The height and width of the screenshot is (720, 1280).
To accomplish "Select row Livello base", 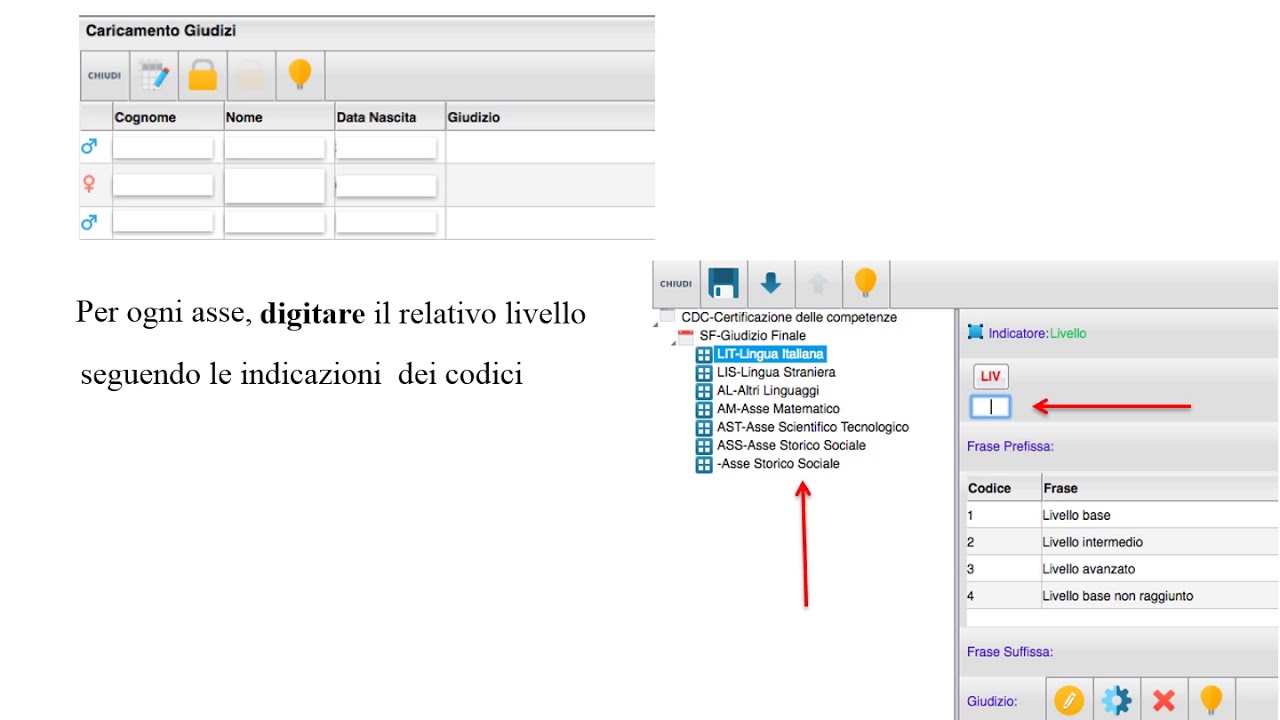I will (1121, 515).
